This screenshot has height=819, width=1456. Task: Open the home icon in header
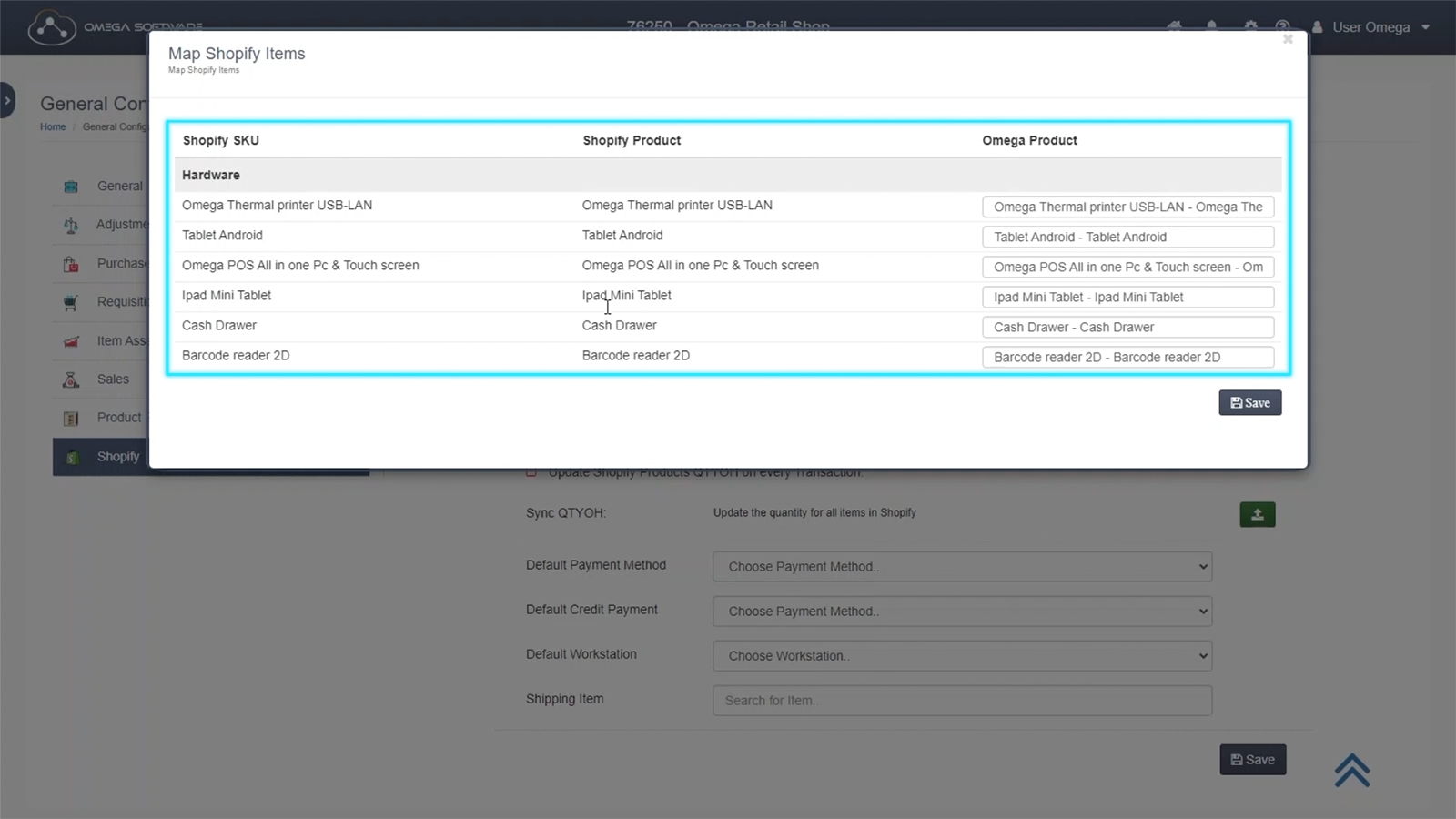click(1175, 26)
